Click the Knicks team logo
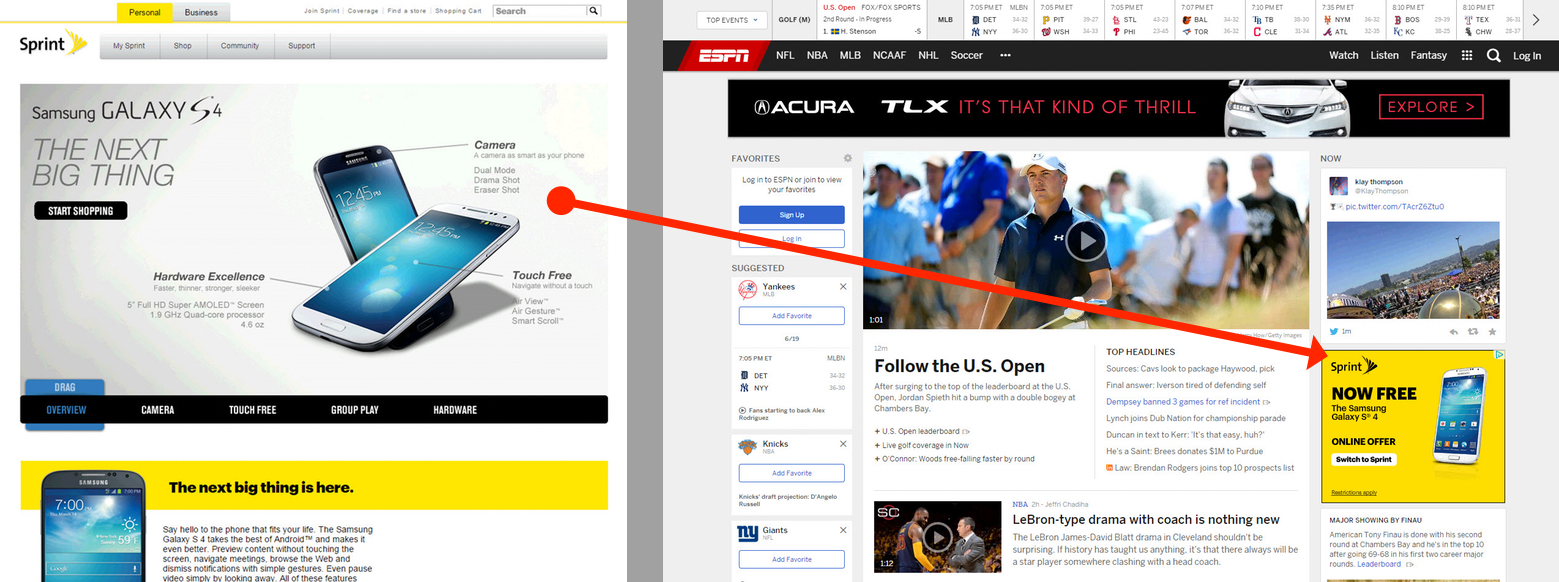Viewport: 1559px width, 582px height. tap(747, 447)
